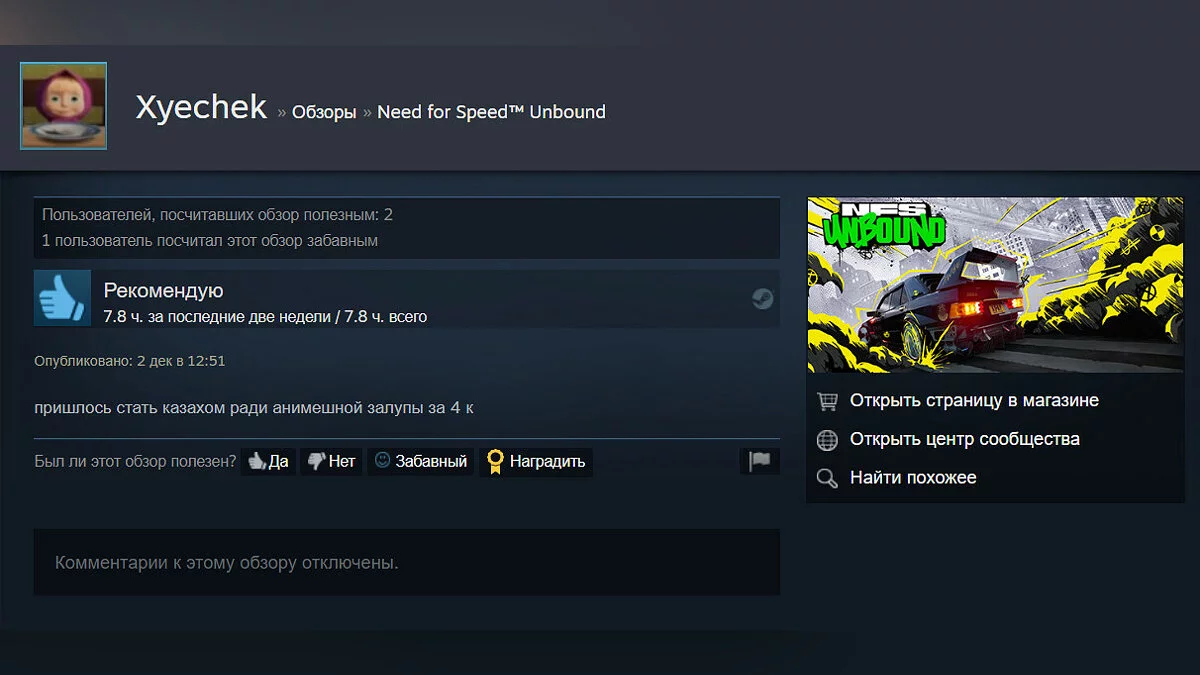Click the Steam logo beside Рекомендую
This screenshot has width=1200, height=675.
click(762, 299)
